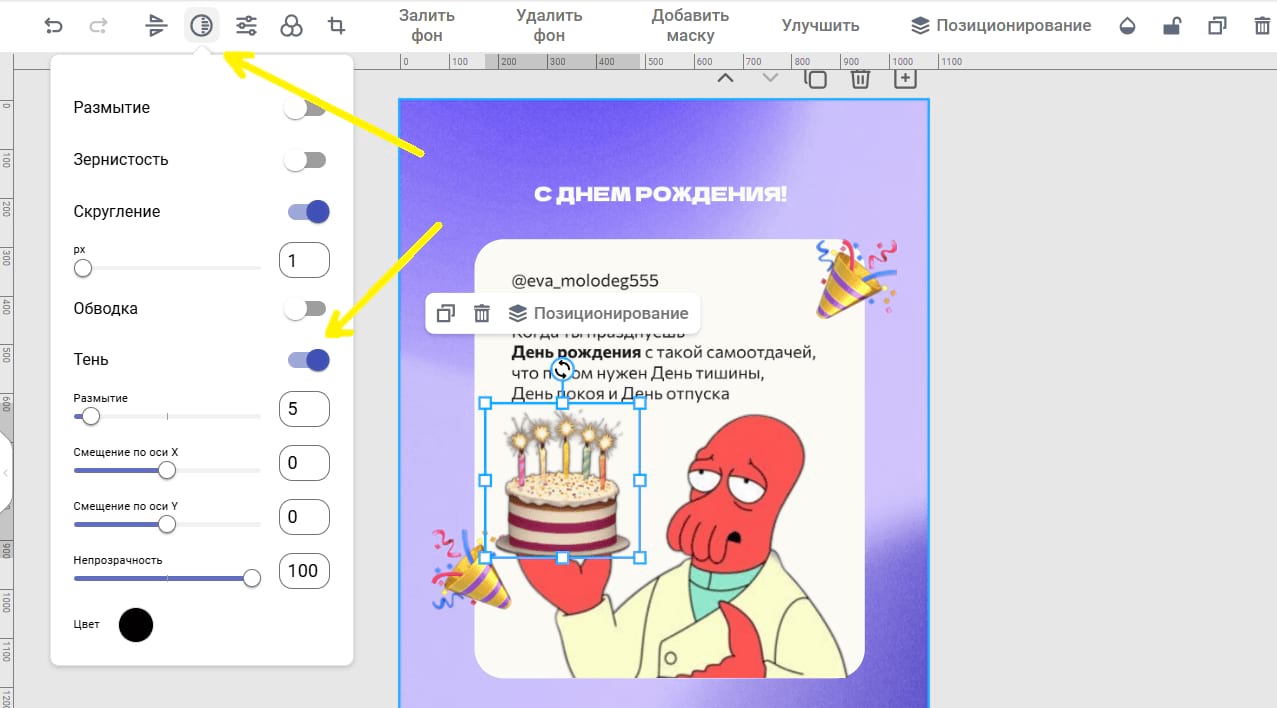This screenshot has width=1277, height=708.
Task: Open the adjustments sliders tool
Action: click(x=246, y=26)
